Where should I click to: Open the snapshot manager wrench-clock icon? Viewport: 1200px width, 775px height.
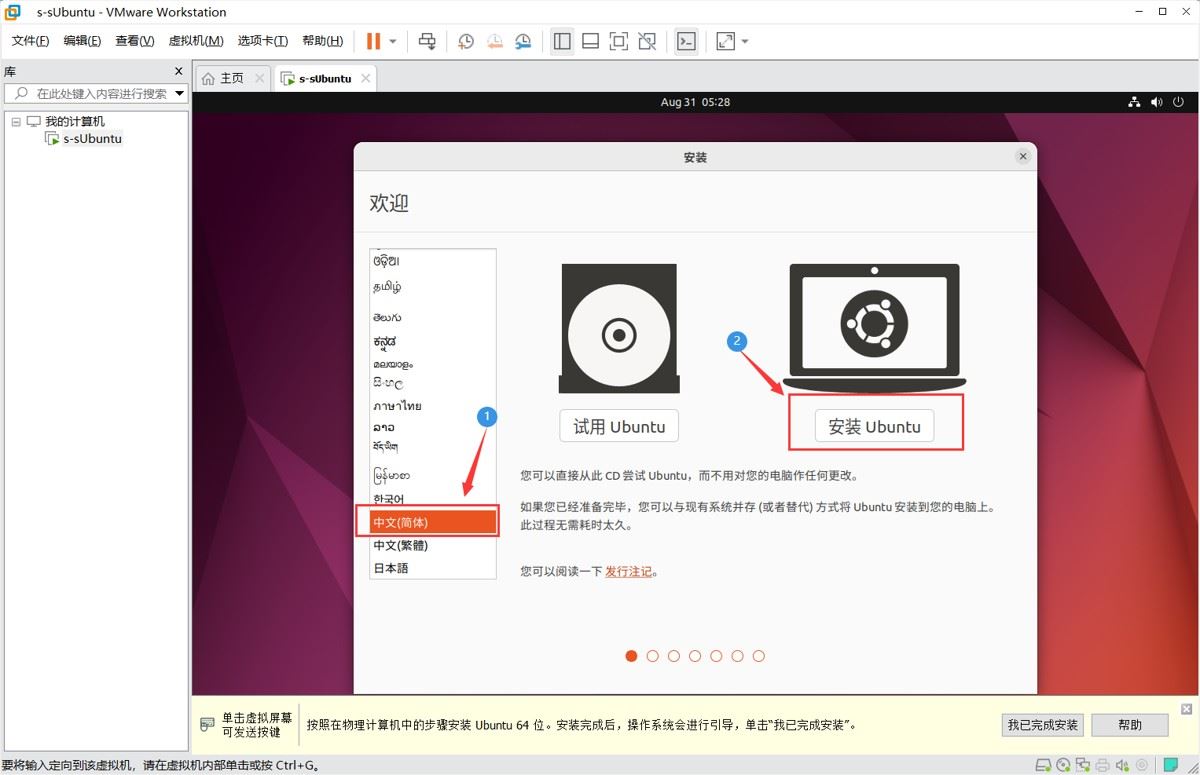tap(523, 41)
